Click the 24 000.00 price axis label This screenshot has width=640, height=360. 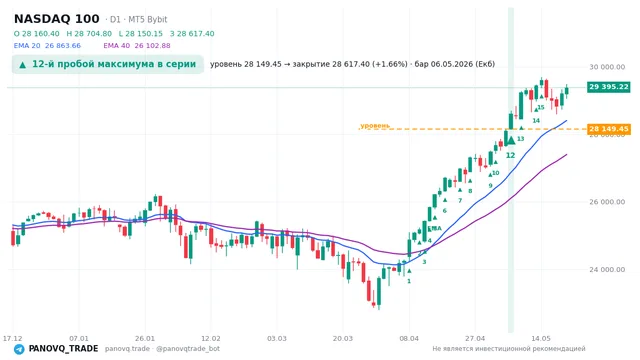[x=607, y=269]
